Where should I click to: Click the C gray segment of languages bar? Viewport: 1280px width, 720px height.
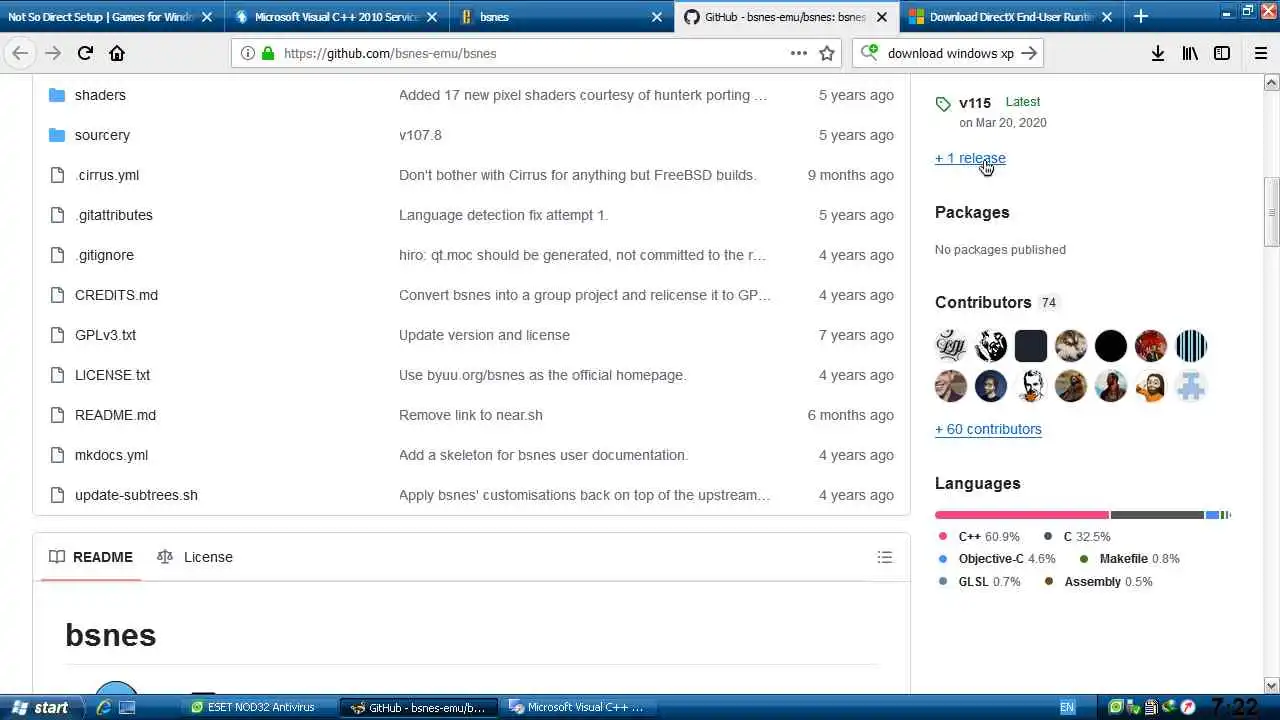coord(1157,515)
